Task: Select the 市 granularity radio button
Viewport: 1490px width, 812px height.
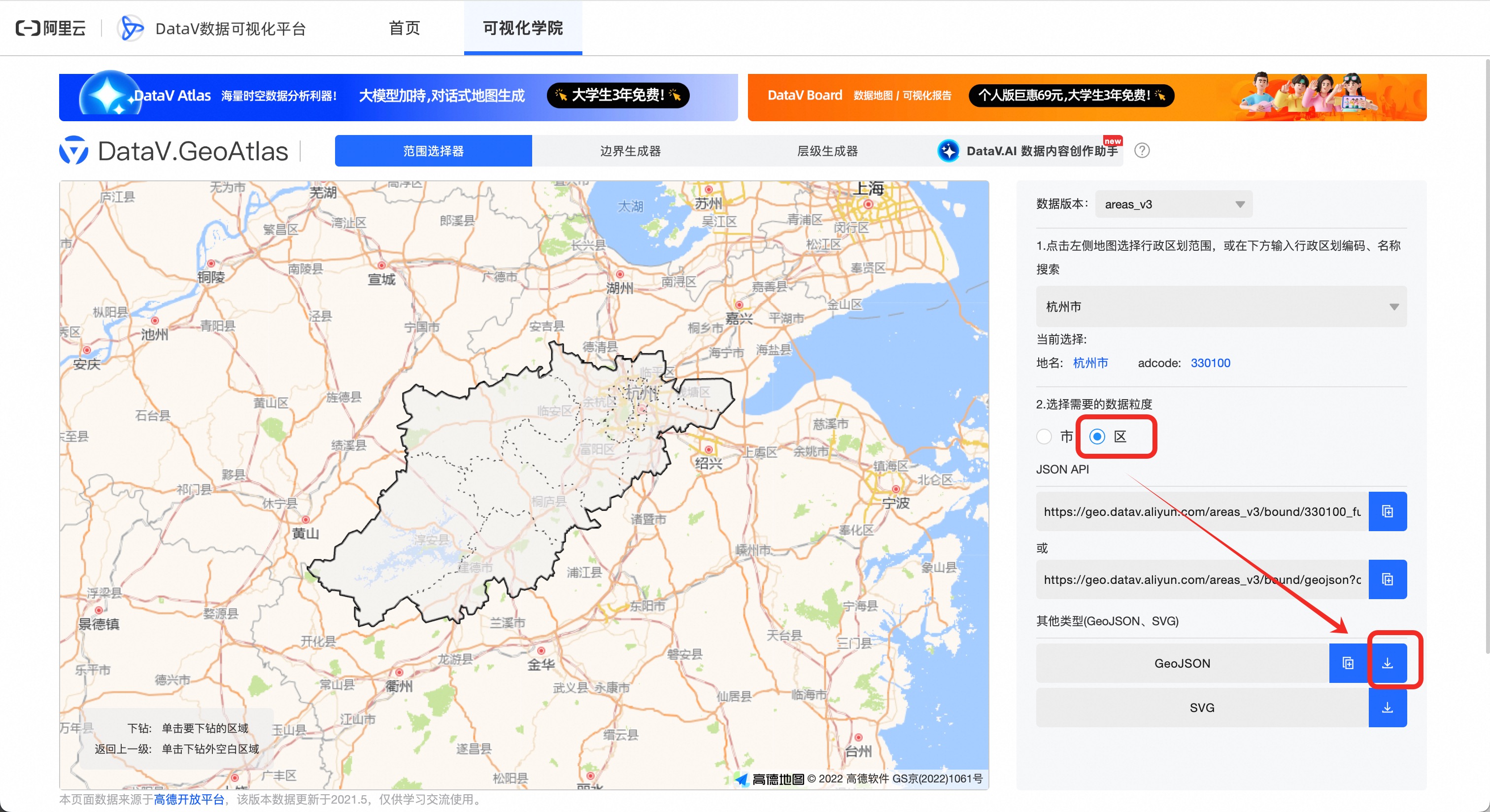Action: pyautogui.click(x=1044, y=437)
